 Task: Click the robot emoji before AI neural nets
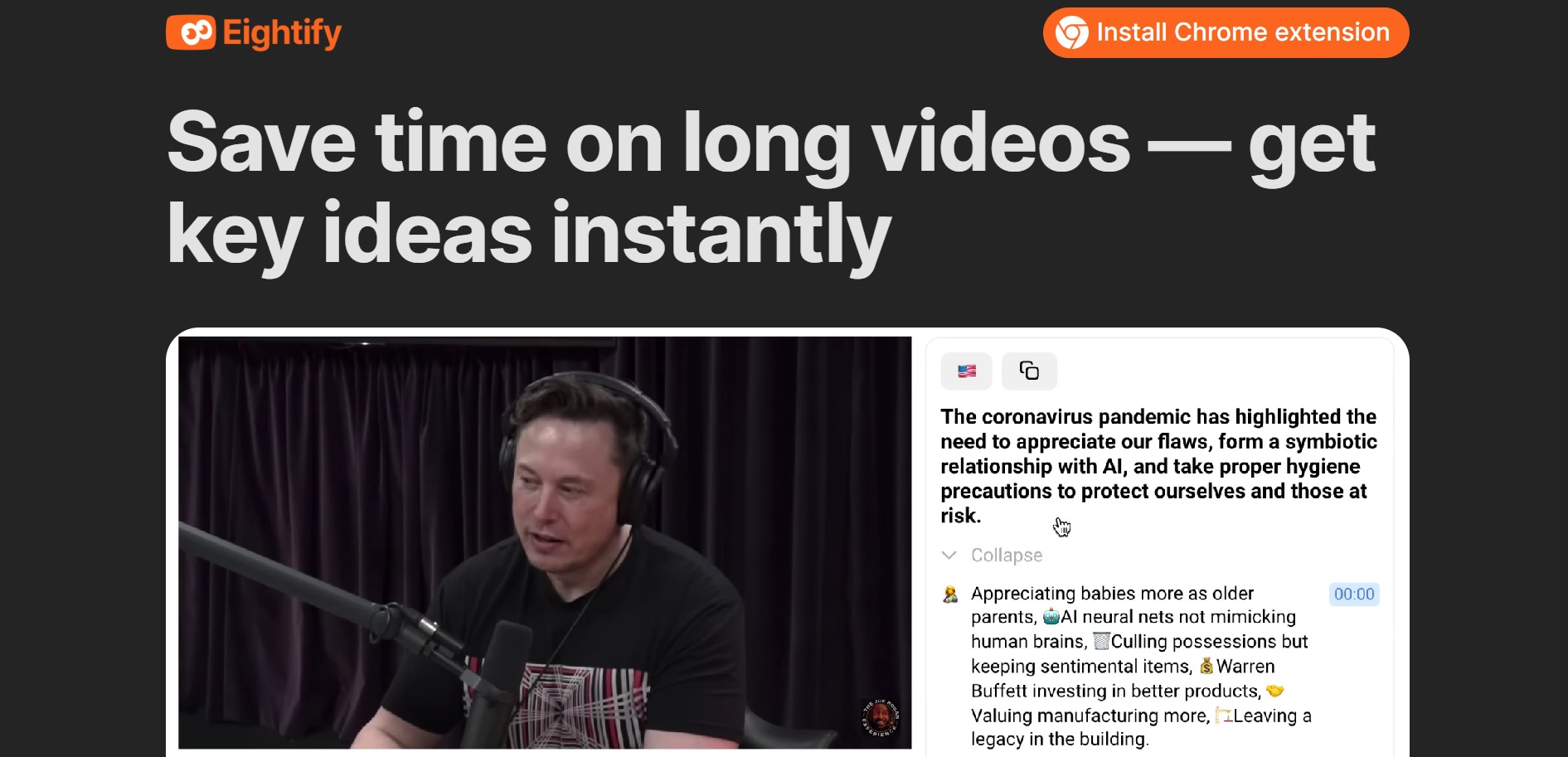[x=1051, y=617]
